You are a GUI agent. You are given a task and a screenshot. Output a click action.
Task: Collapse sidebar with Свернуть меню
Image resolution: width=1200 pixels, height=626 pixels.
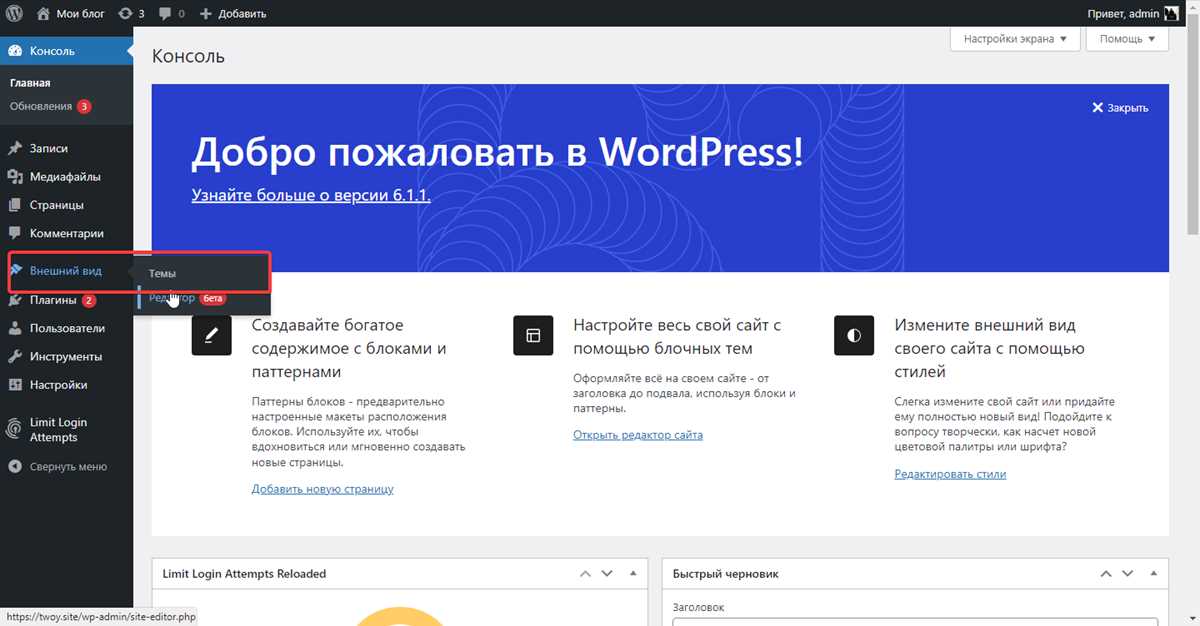point(66,466)
